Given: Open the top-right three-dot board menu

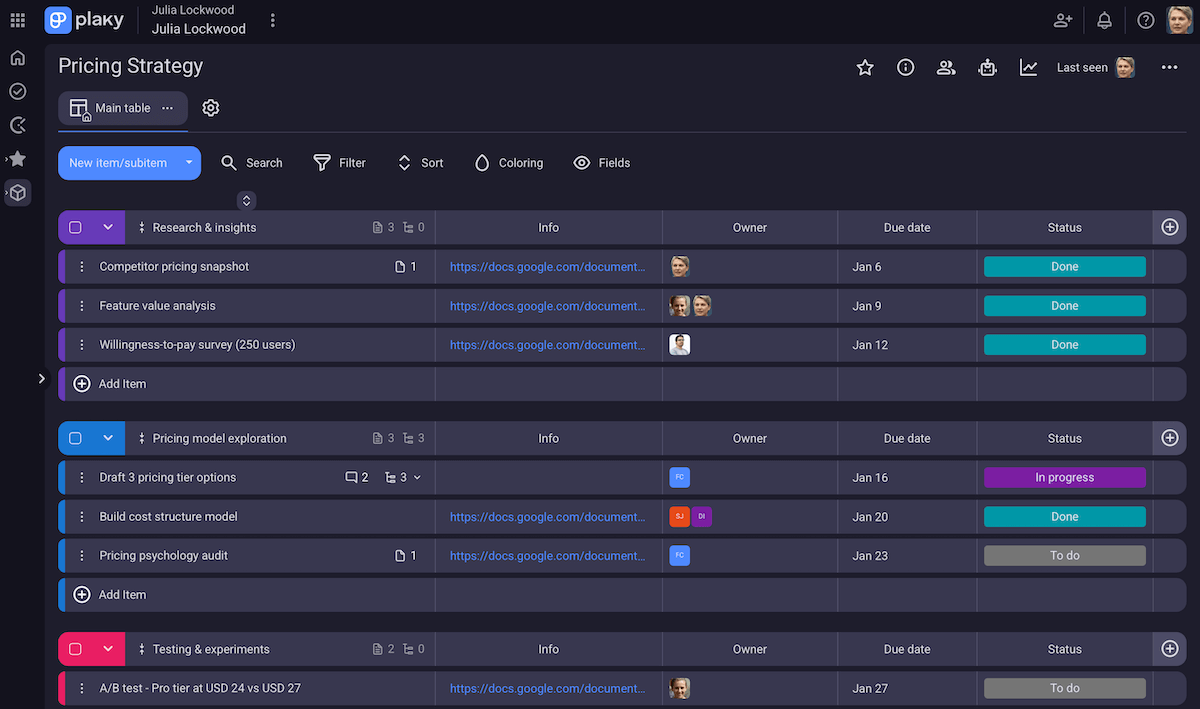Looking at the screenshot, I should point(1168,67).
